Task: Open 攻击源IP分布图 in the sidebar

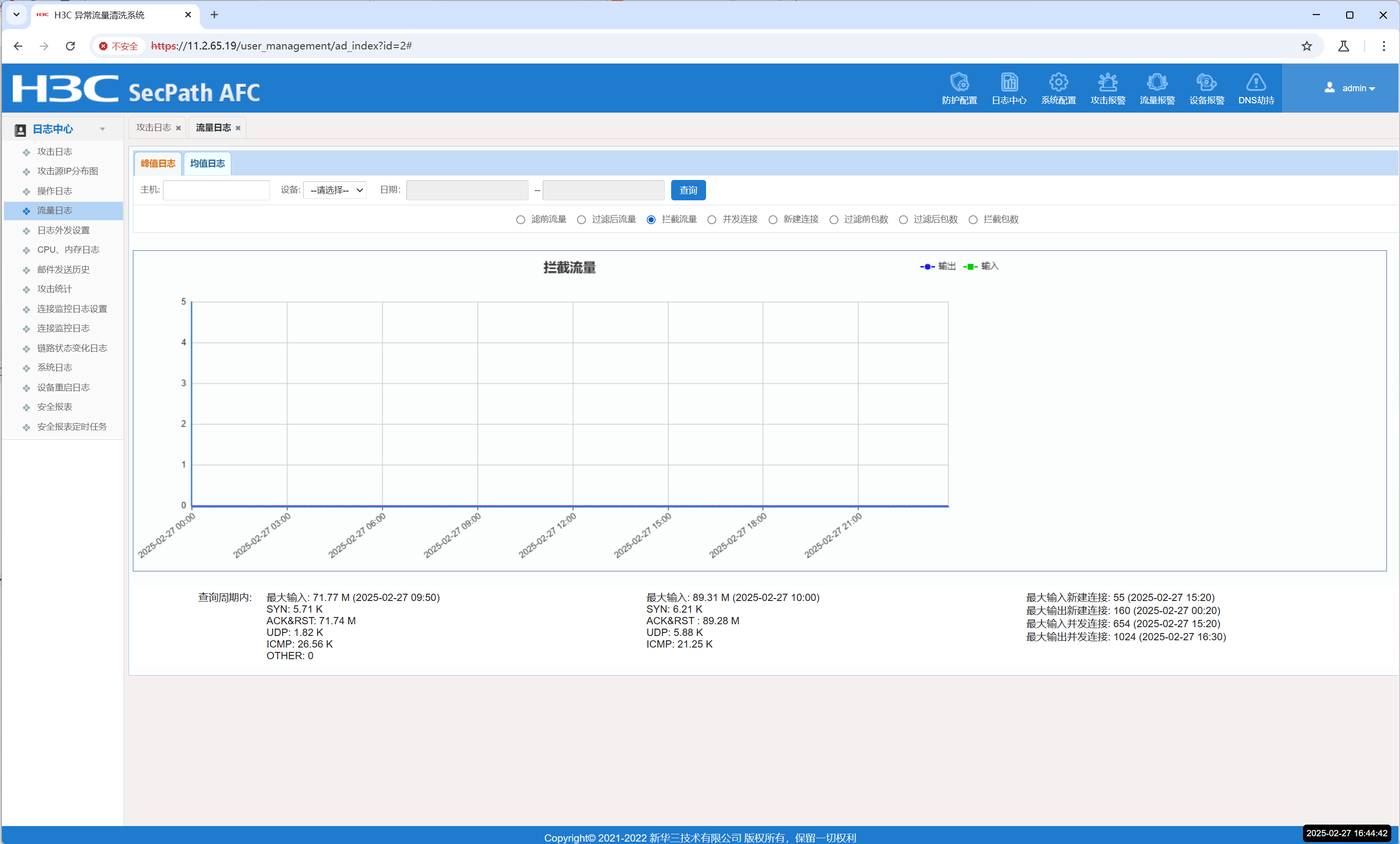Action: tap(67, 171)
